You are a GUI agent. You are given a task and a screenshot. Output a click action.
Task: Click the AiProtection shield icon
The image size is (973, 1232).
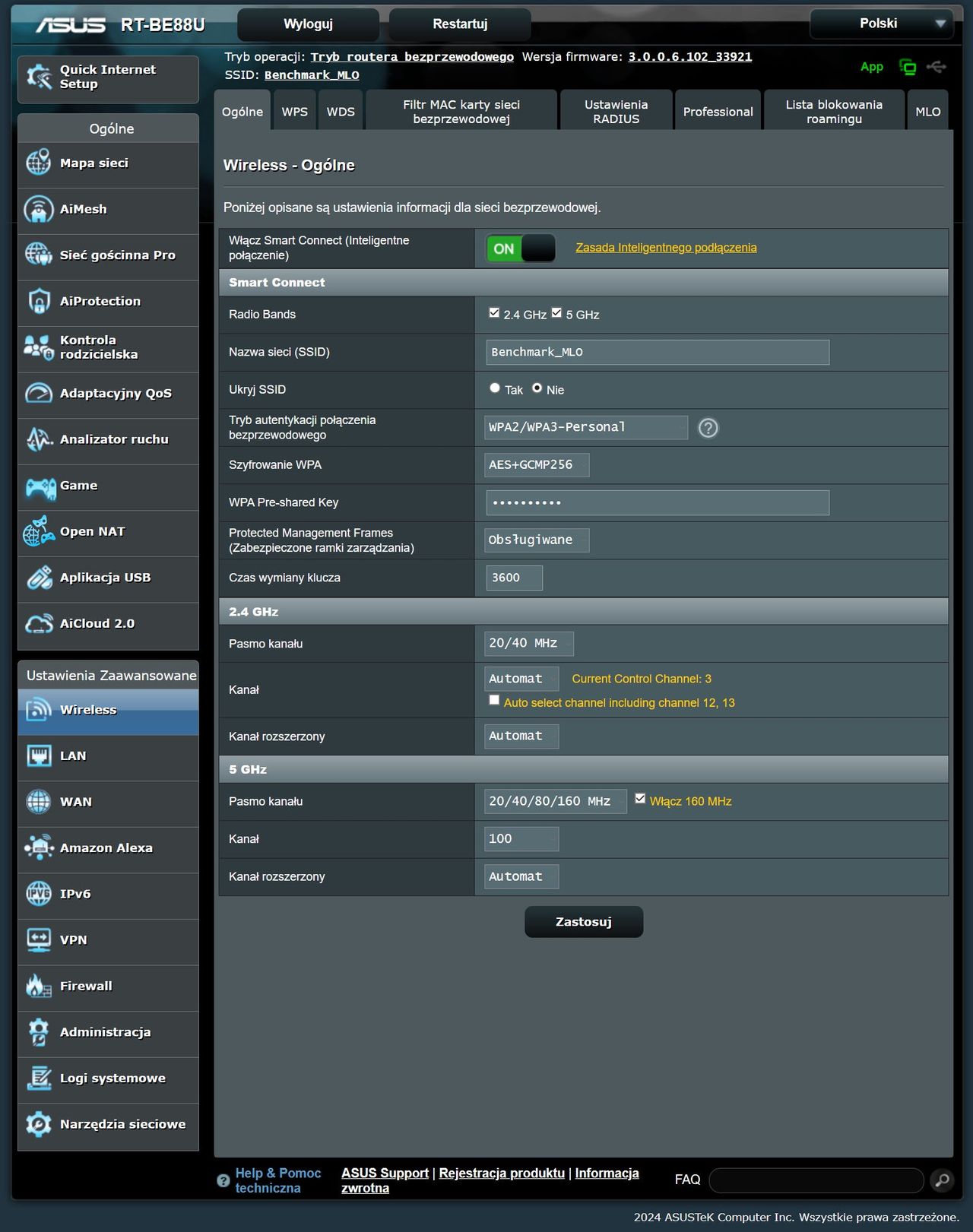click(x=38, y=301)
